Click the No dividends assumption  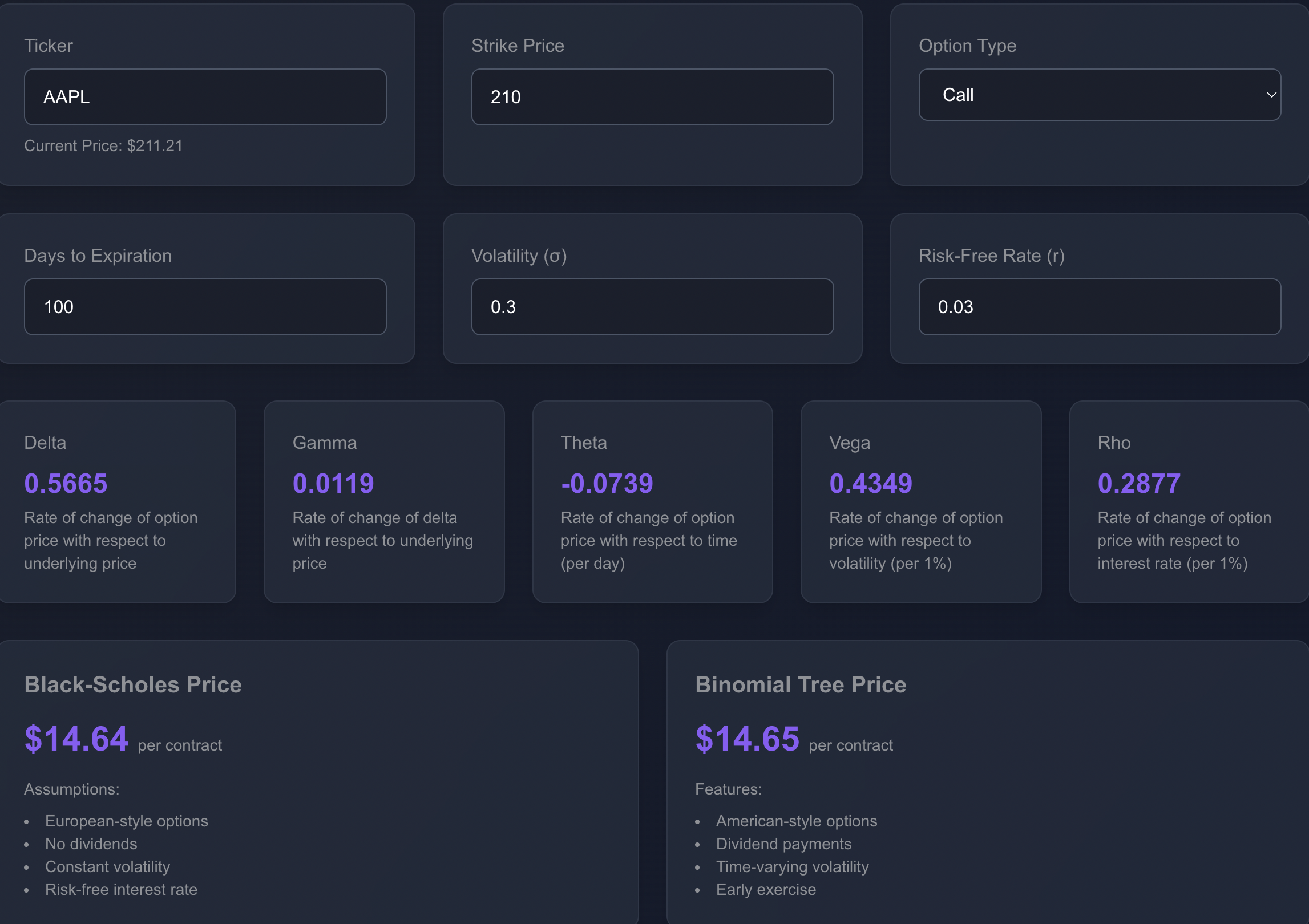[91, 844]
